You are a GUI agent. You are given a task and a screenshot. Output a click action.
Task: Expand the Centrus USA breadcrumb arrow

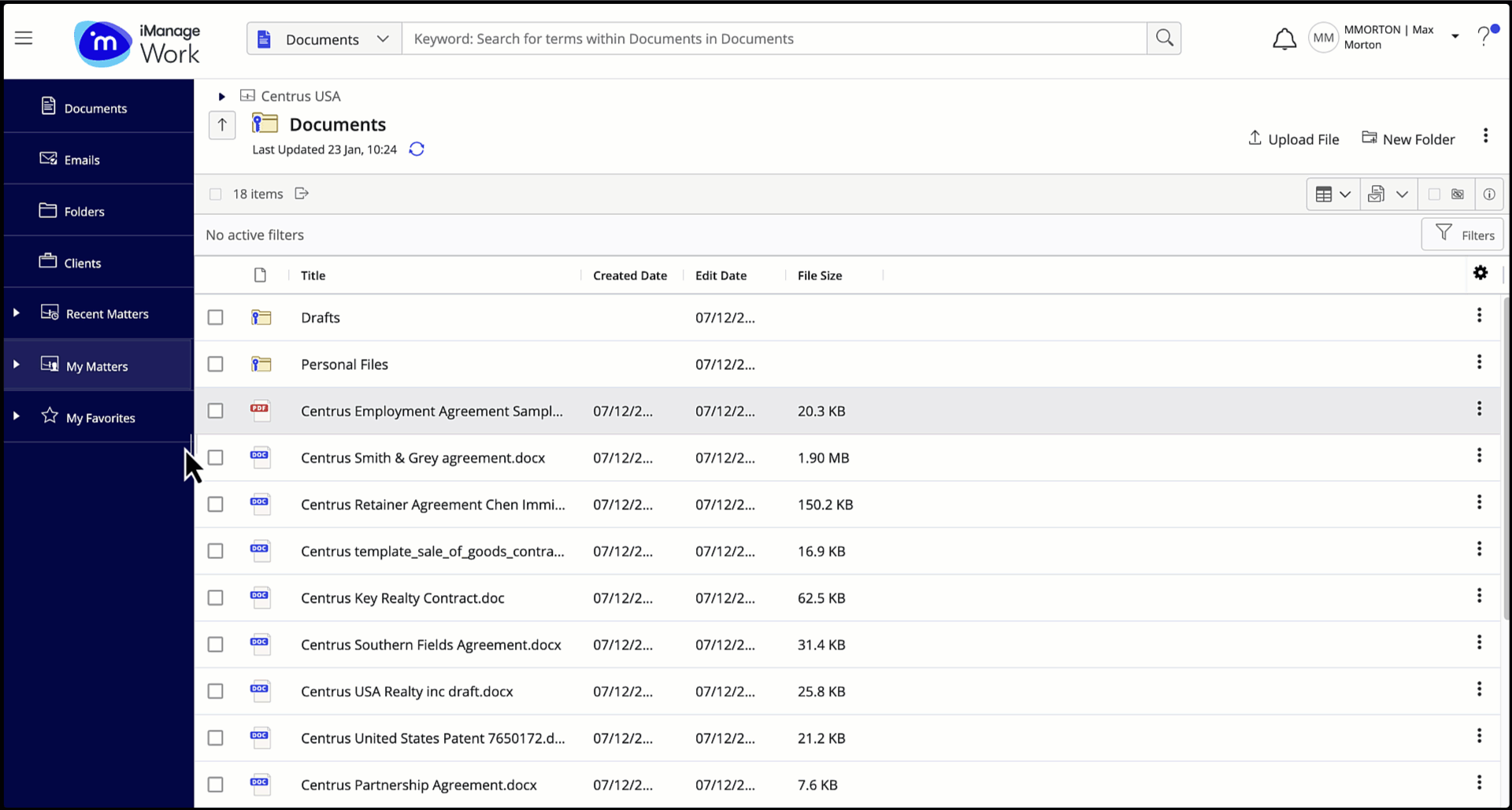(221, 96)
